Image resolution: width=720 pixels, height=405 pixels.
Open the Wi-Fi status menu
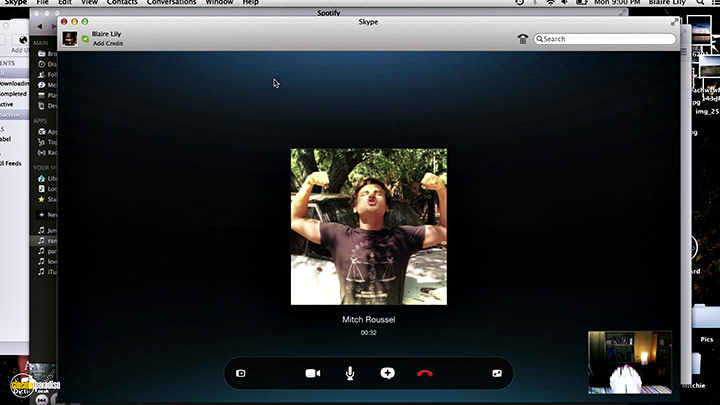(x=550, y=2)
